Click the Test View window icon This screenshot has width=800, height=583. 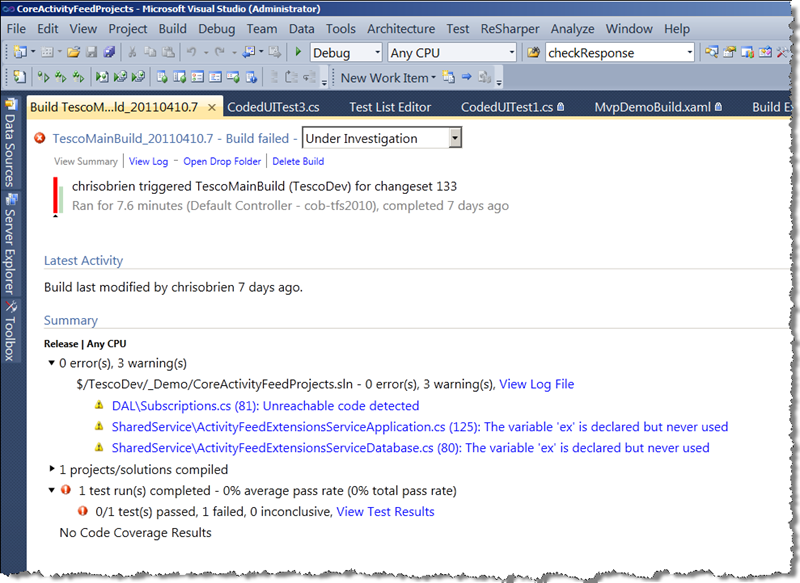tap(162, 77)
